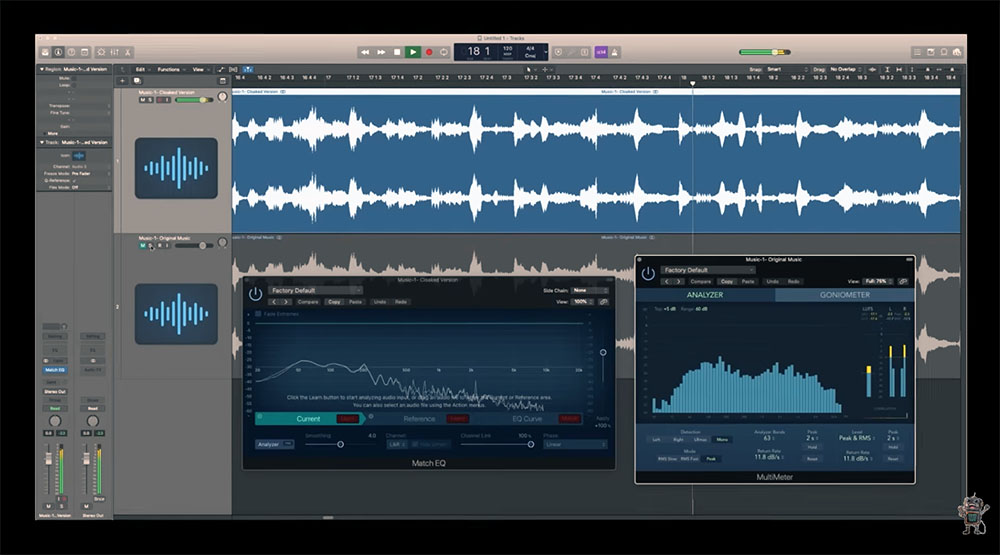The width and height of the screenshot is (1000, 555).
Task: Open Smart Controls button
Action: click(101, 52)
